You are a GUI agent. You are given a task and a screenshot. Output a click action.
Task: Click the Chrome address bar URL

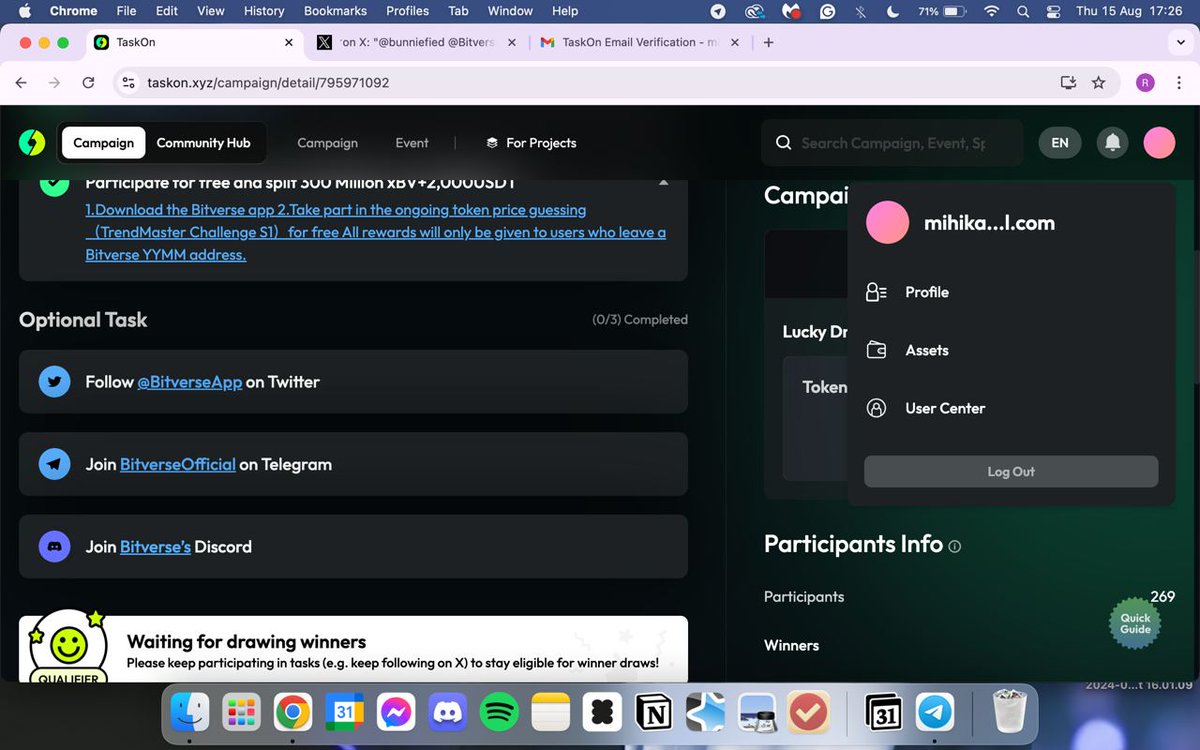tap(268, 83)
